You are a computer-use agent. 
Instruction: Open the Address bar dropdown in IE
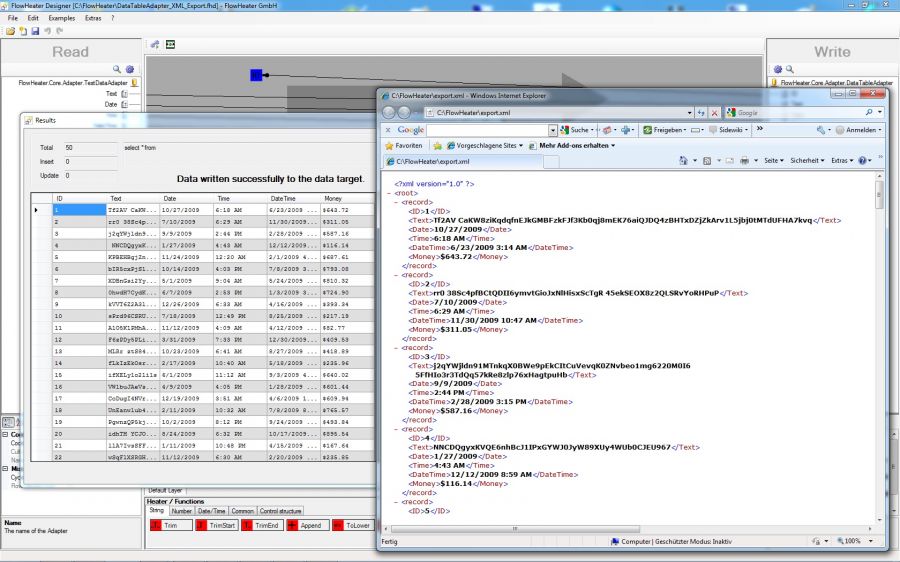689,113
